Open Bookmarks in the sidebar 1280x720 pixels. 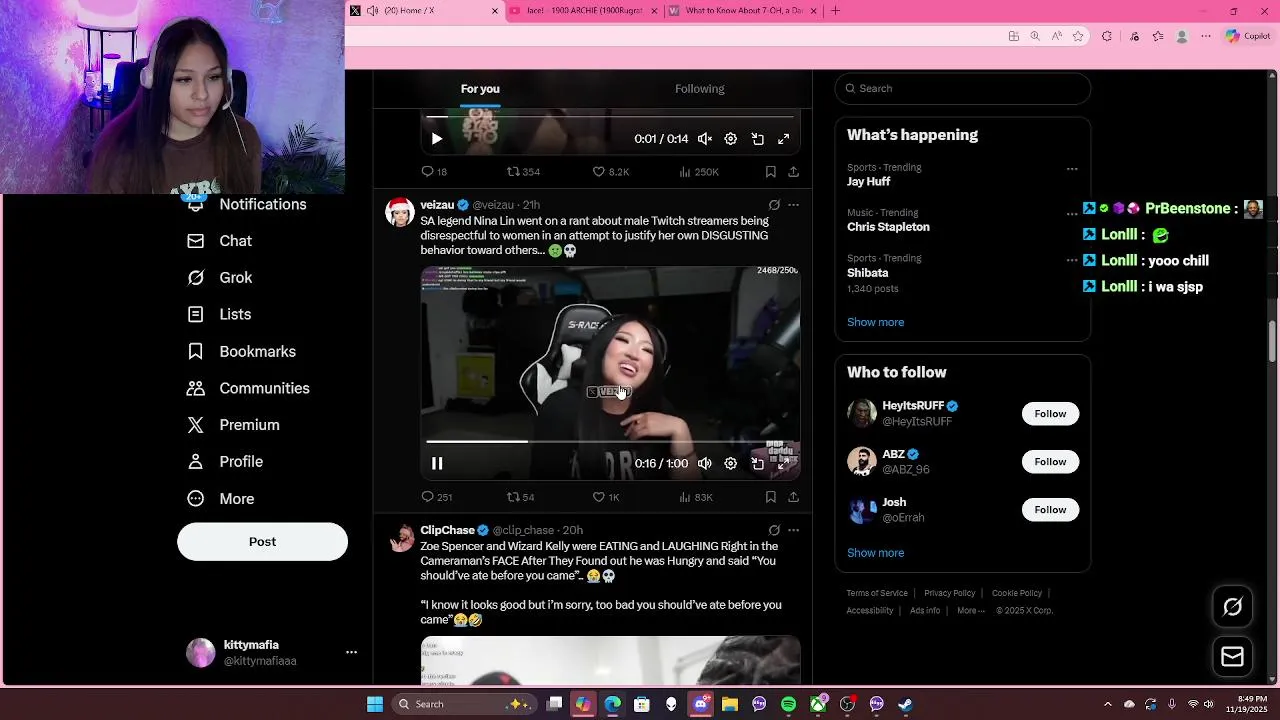242,352
